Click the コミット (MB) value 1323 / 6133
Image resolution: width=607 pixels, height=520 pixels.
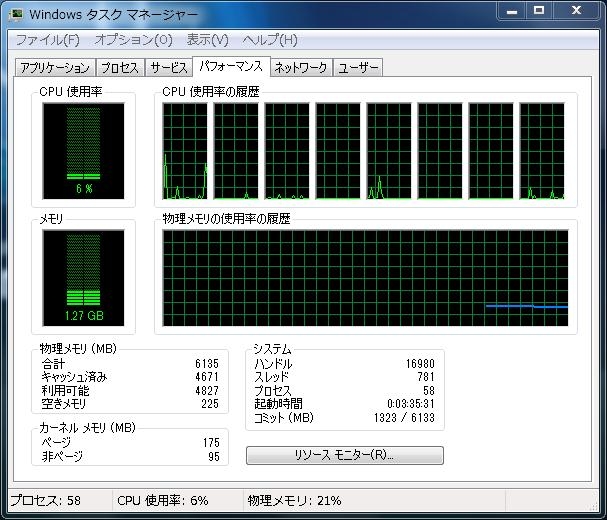point(405,418)
